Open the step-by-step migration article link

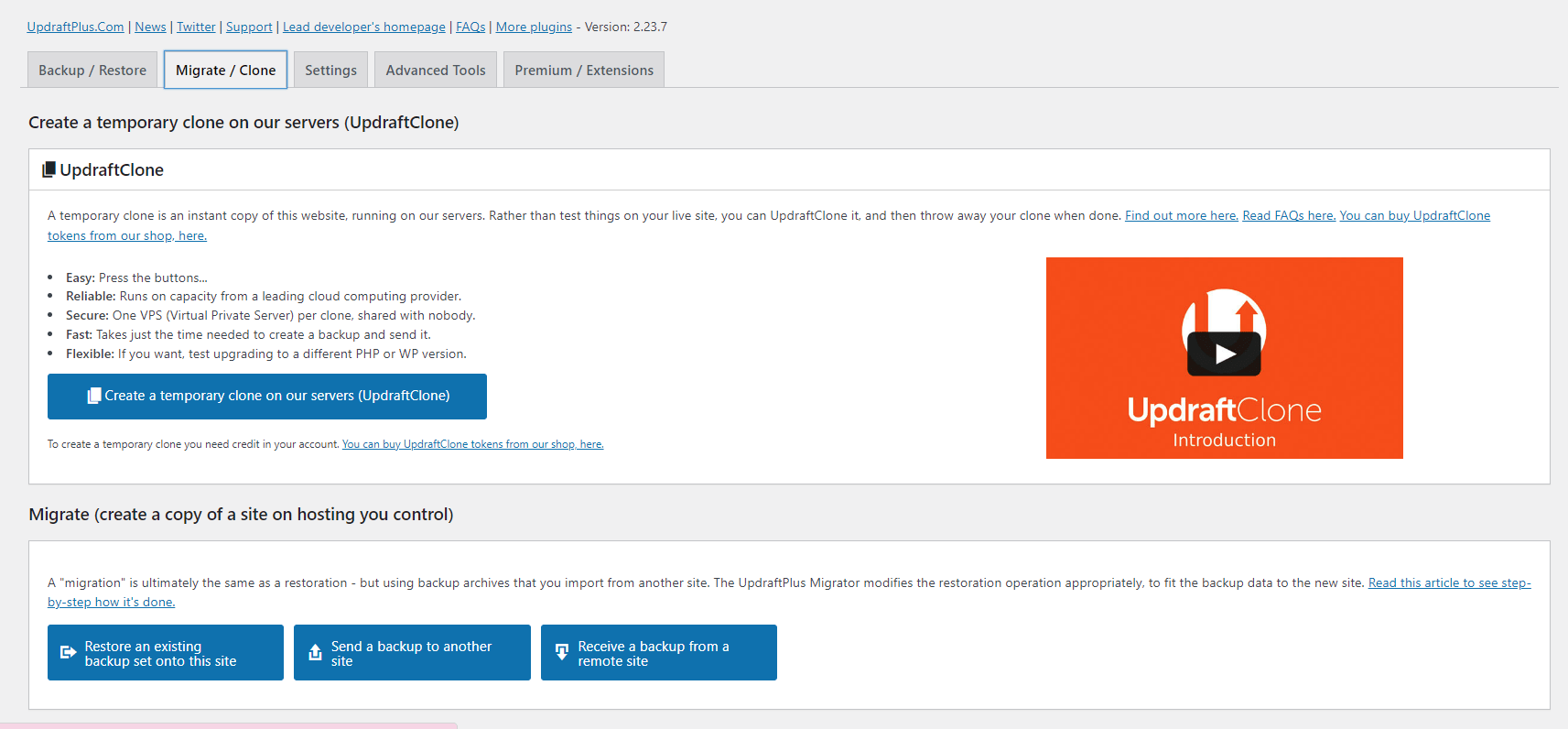[1449, 582]
